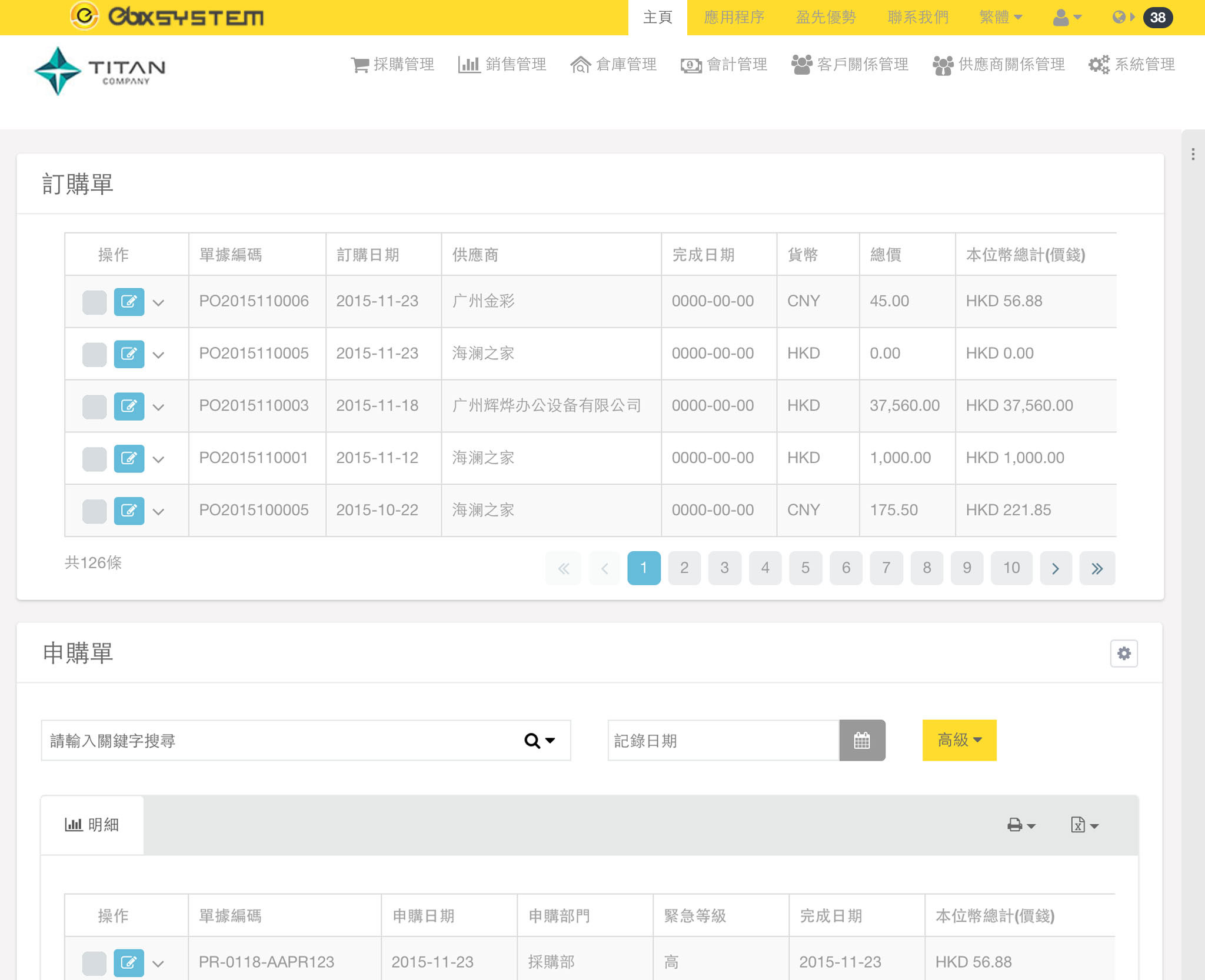
Task: Click the page scrollbar on the right
Action: click(x=1193, y=554)
